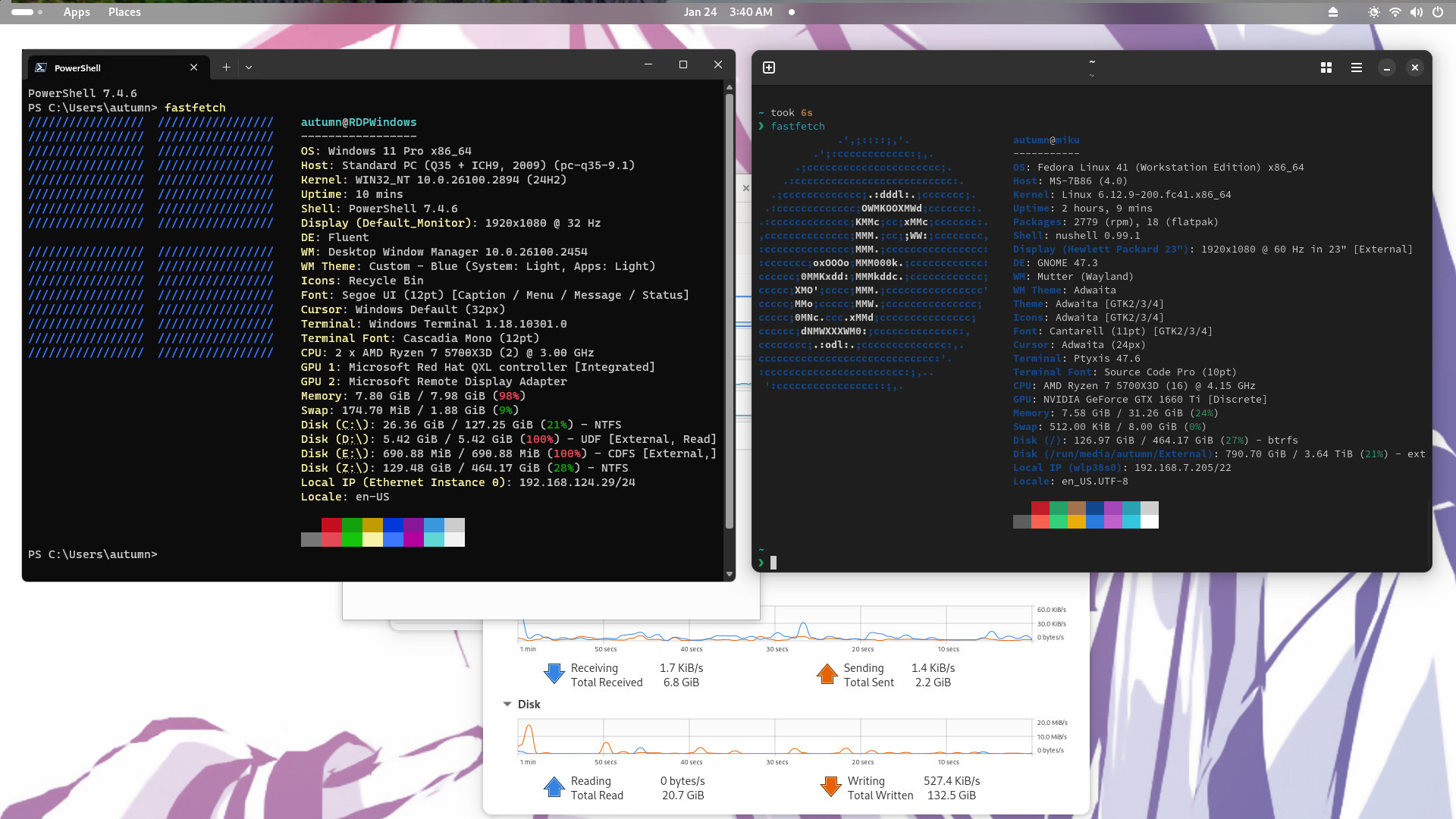Screen dimensions: 1456x819
Task: Select the PowerShell tab
Action: pos(118,67)
